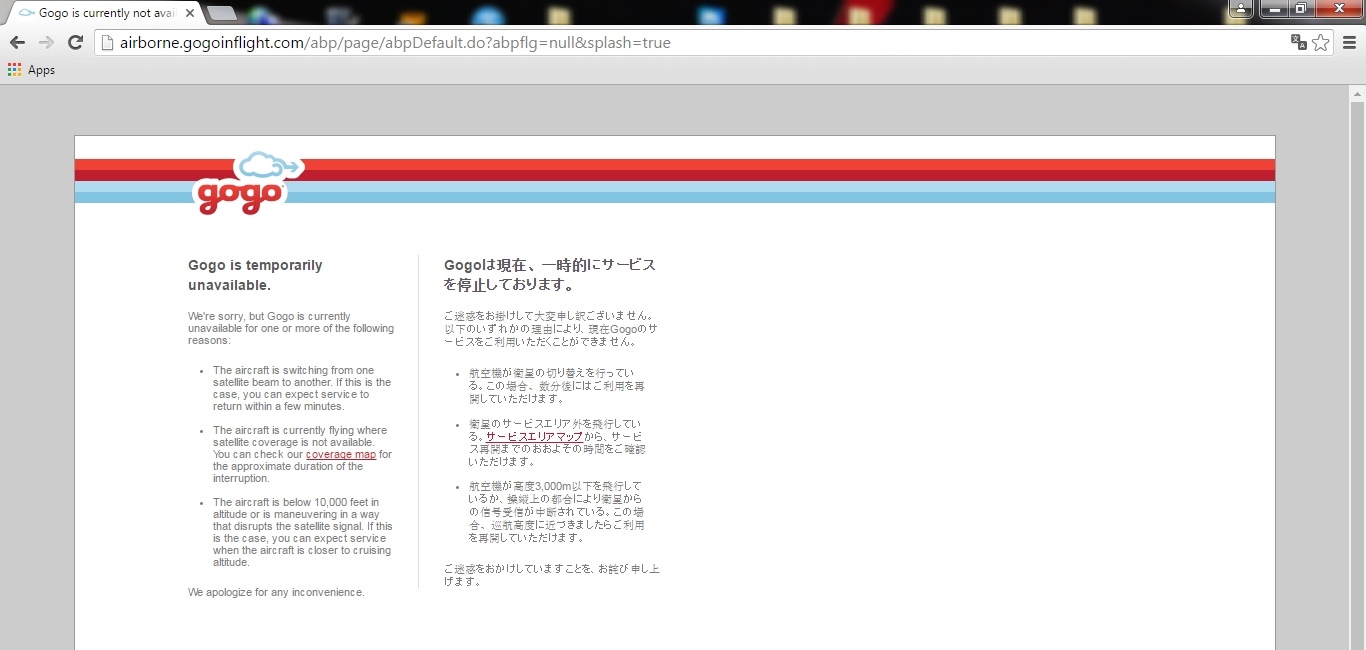The width and height of the screenshot is (1366, 650).
Task: Click the Gogo cloud logo
Action: (x=242, y=184)
